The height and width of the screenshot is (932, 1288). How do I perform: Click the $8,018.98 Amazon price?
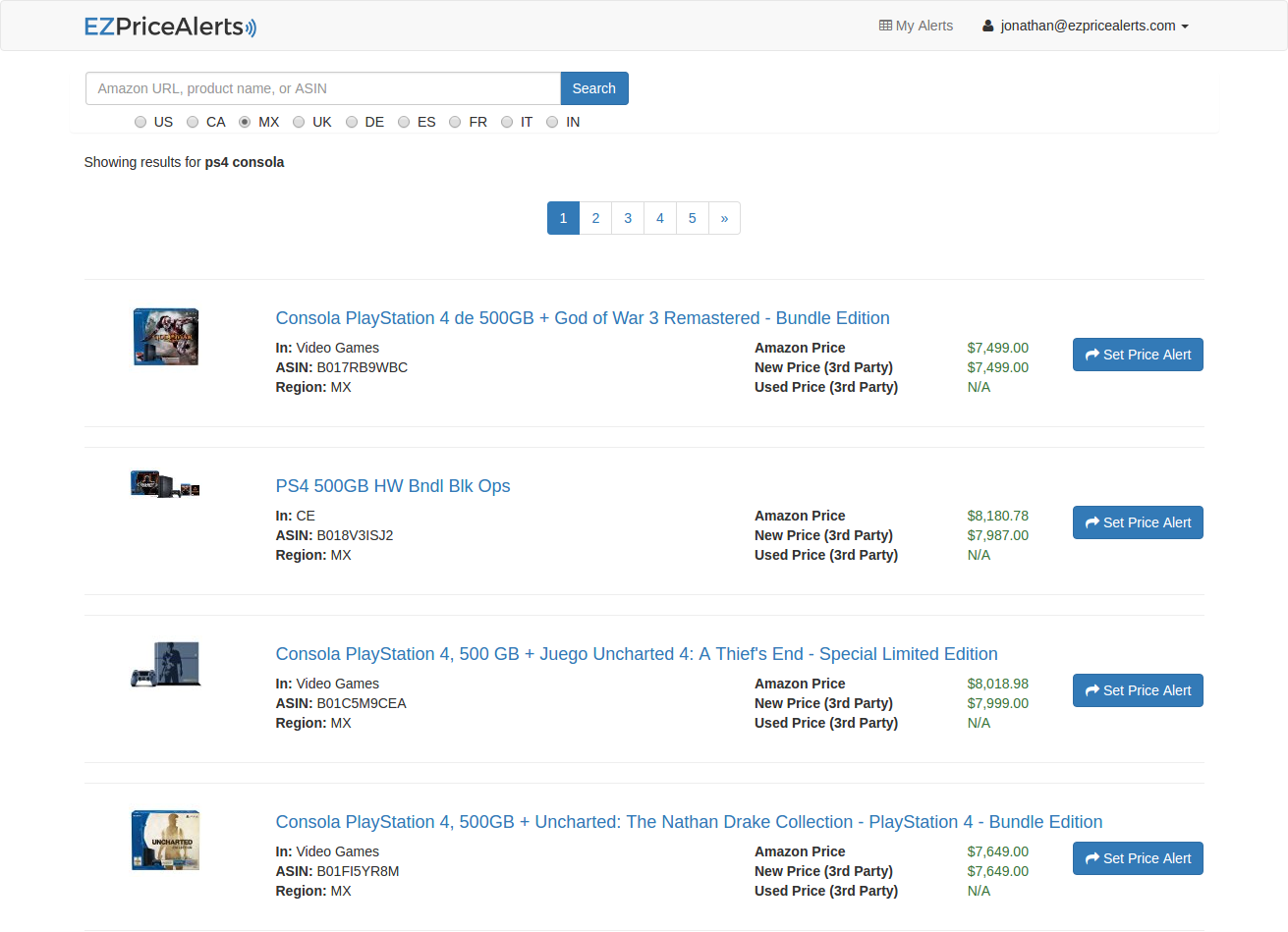[998, 684]
